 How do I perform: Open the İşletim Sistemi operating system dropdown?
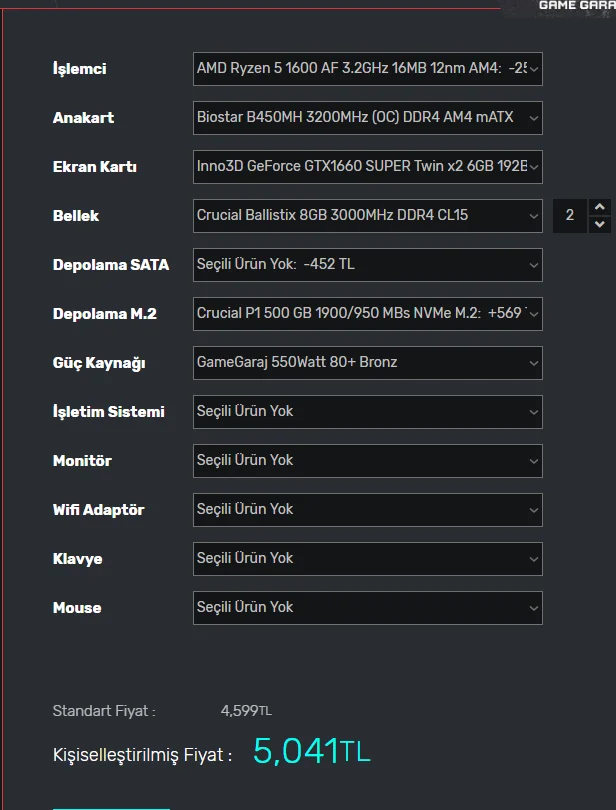(x=367, y=412)
